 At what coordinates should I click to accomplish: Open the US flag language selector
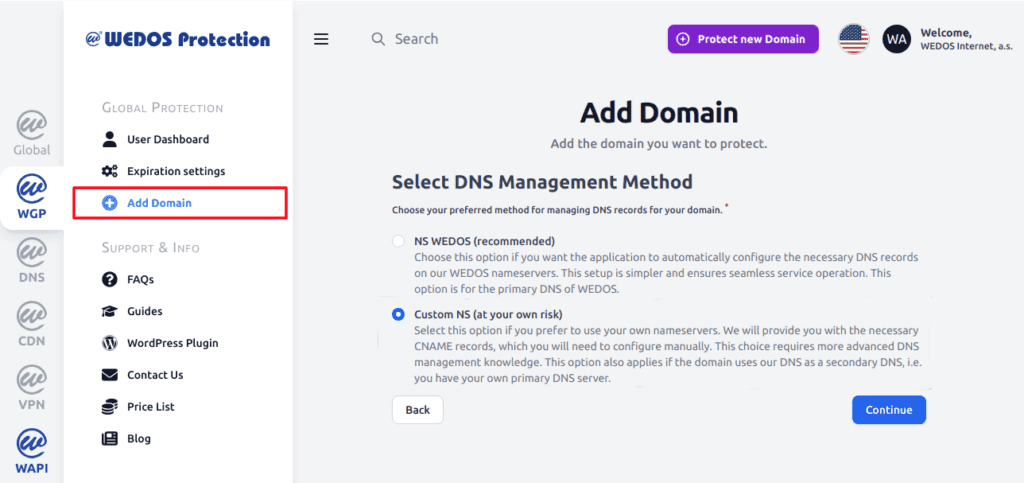tap(854, 39)
